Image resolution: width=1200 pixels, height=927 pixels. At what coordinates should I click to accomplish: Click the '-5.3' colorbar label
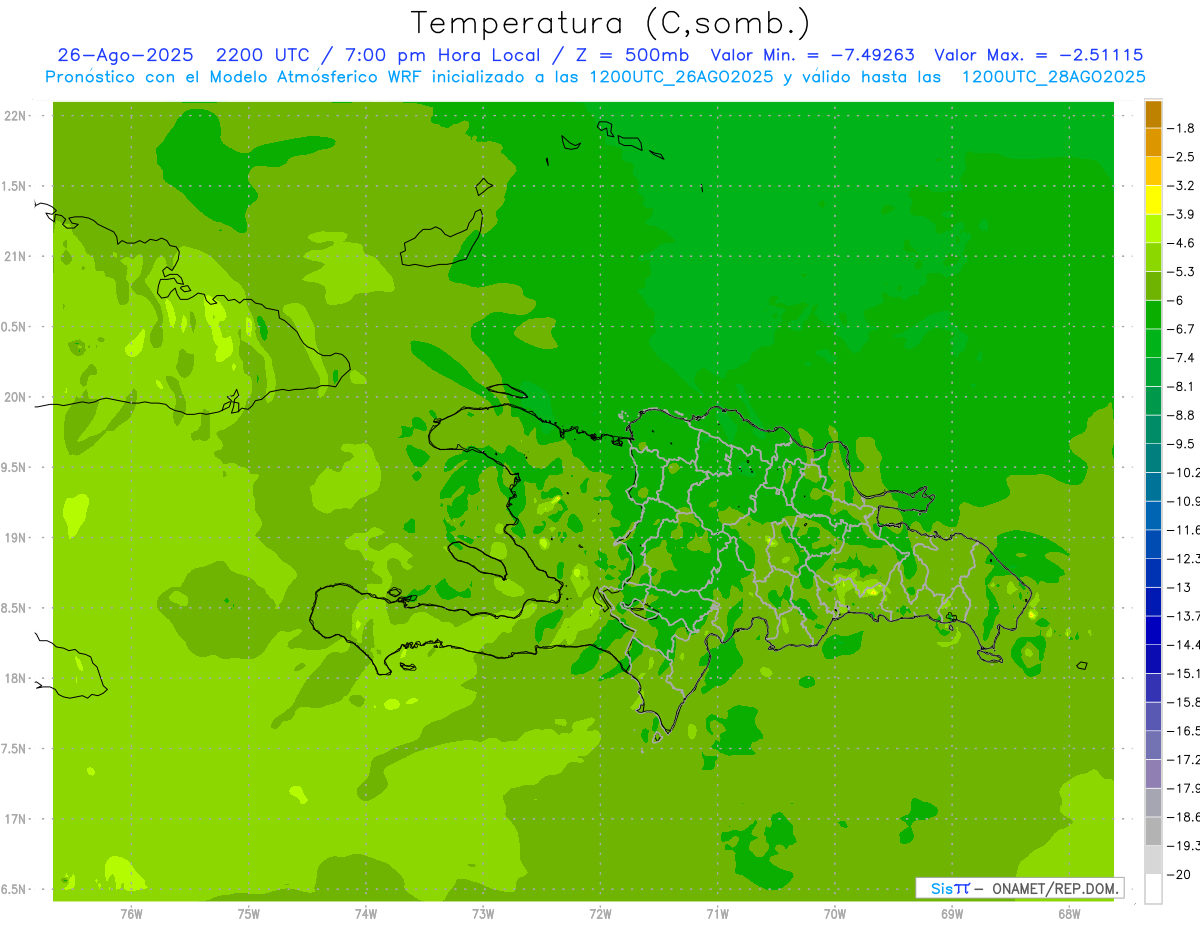[x=1181, y=271]
